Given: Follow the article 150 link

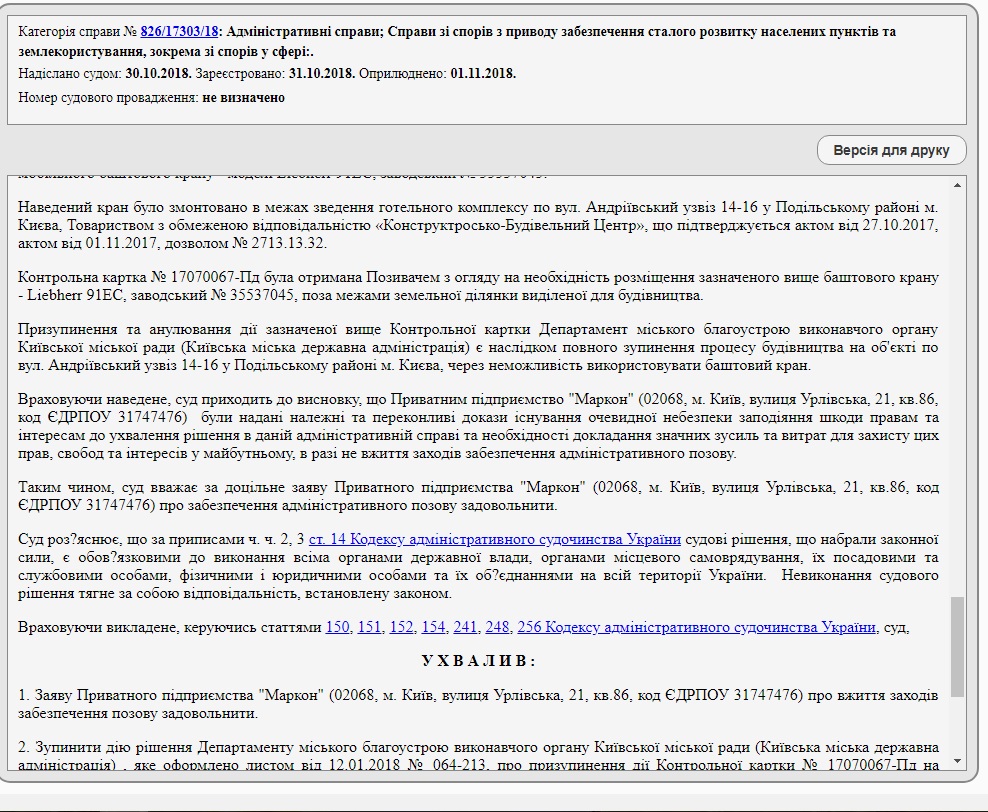Looking at the screenshot, I should pos(337,628).
